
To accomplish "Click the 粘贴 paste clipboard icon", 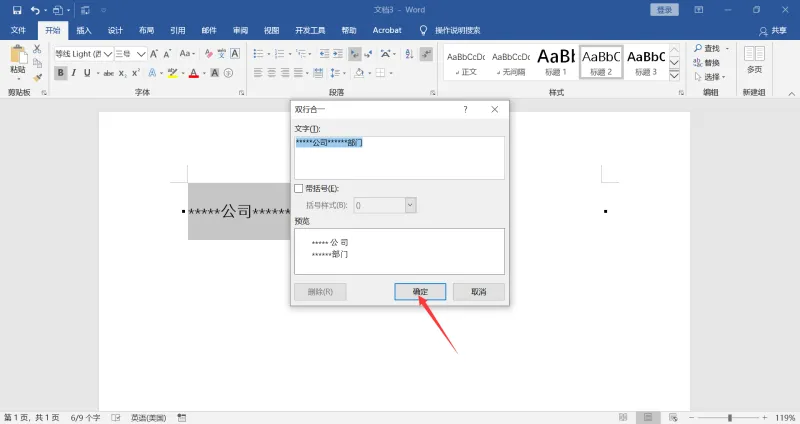I will (x=18, y=55).
